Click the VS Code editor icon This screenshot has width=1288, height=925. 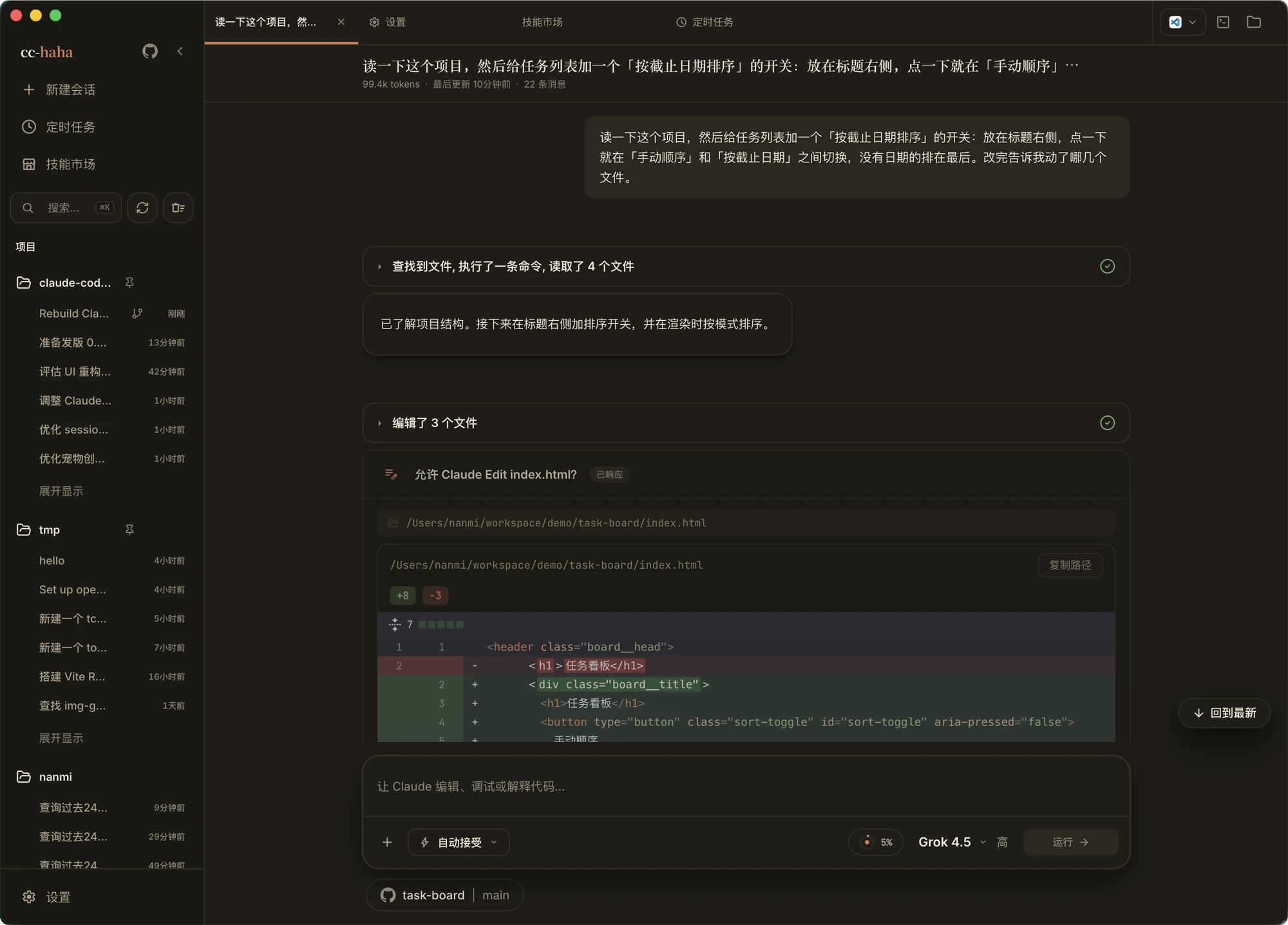point(1175,22)
